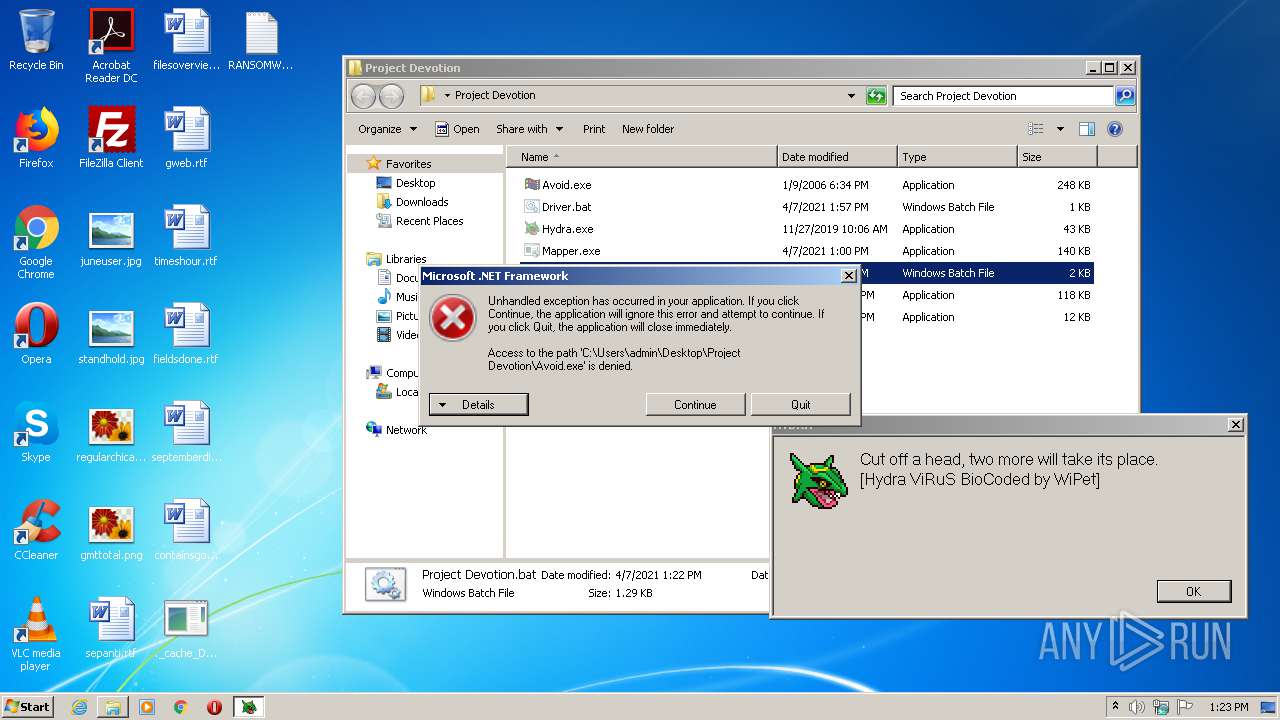Click the Search Project Devotion field

(1003, 96)
